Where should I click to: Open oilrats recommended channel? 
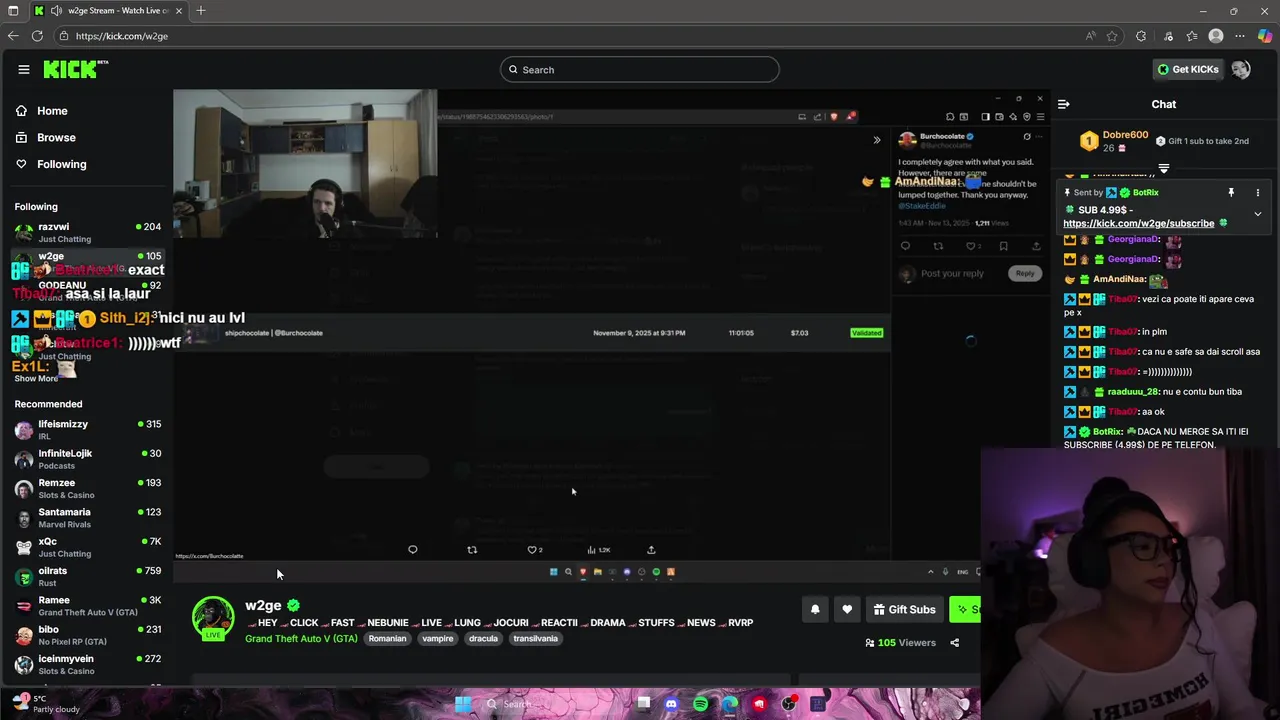pos(88,577)
